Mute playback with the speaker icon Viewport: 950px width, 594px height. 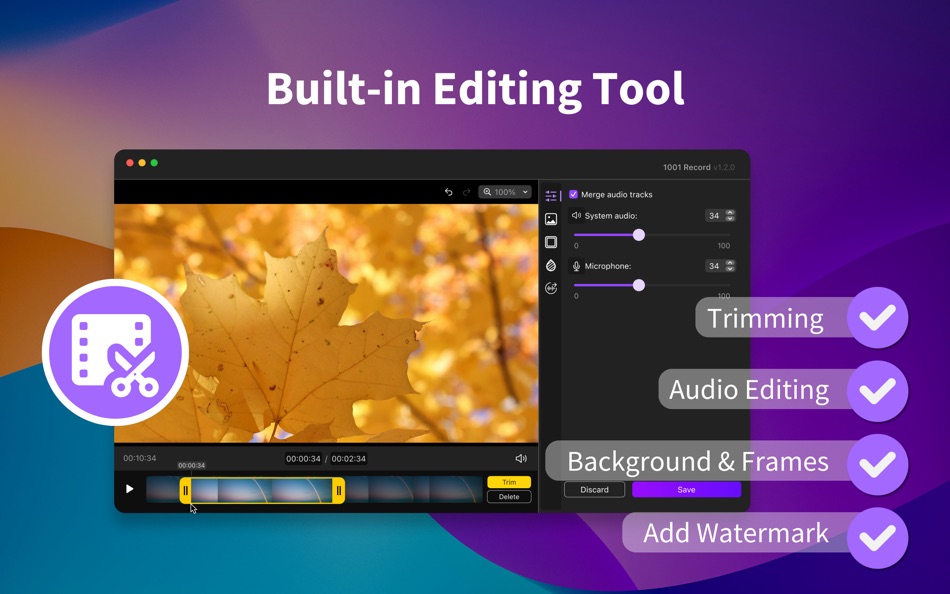click(x=521, y=459)
